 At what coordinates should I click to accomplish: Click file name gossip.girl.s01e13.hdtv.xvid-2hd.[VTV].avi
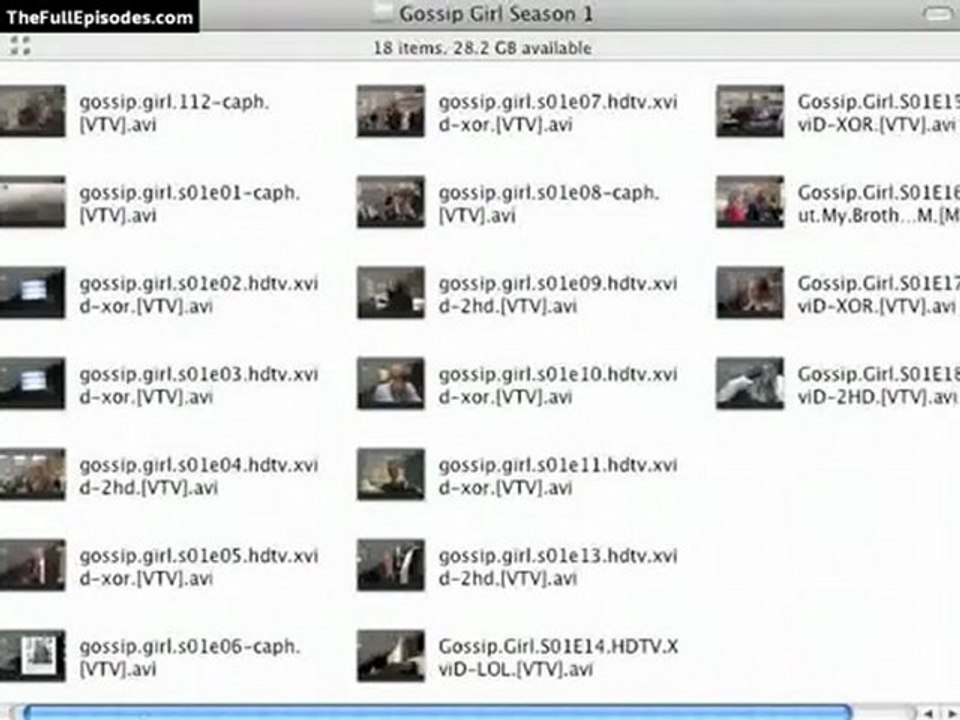(558, 566)
